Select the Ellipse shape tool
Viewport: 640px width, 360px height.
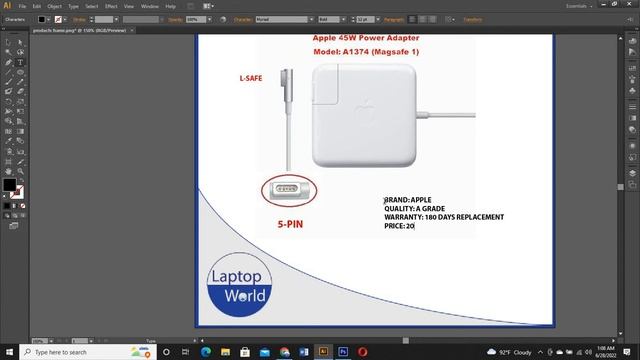point(20,72)
